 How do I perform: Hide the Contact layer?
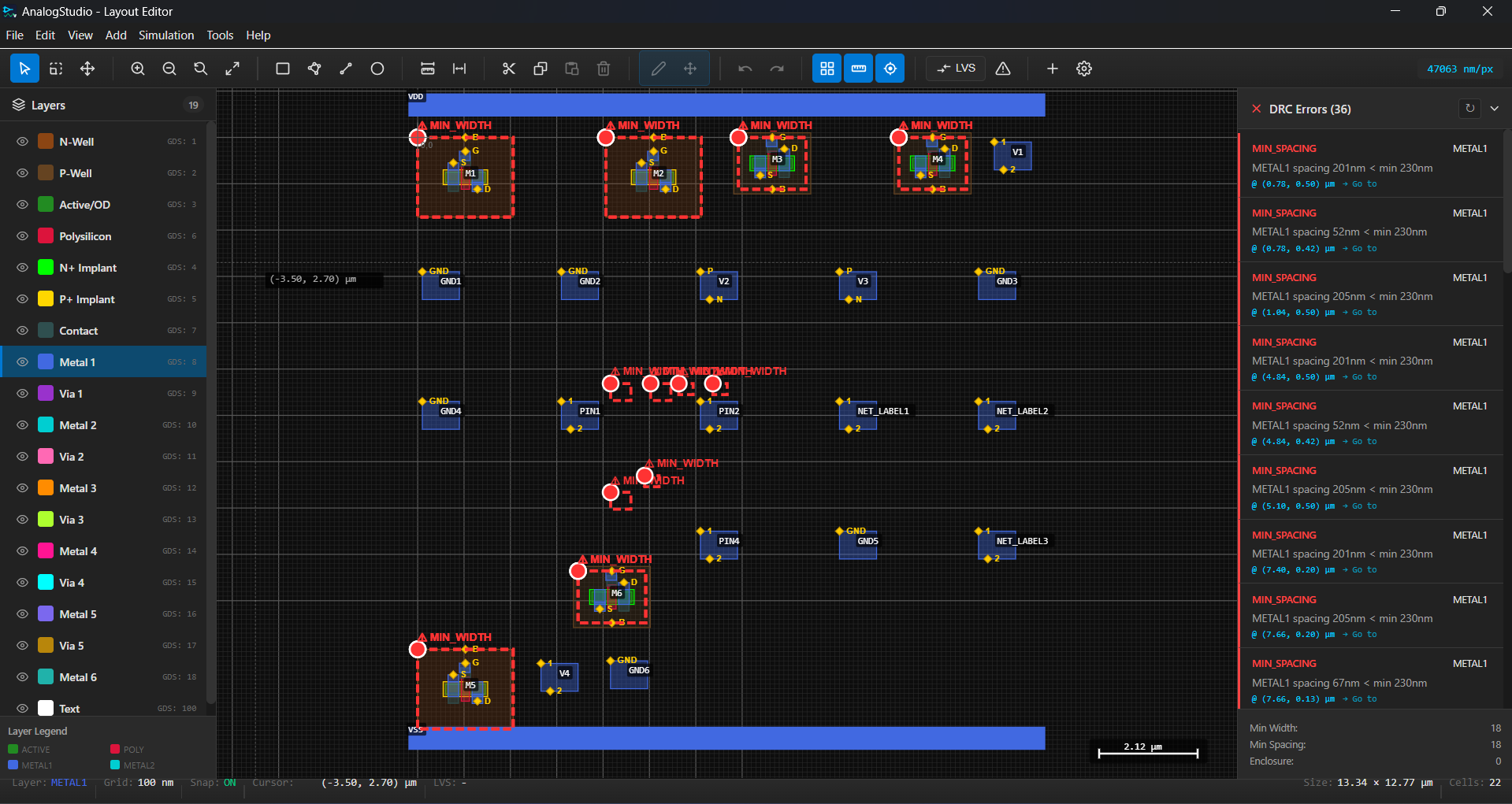click(22, 331)
